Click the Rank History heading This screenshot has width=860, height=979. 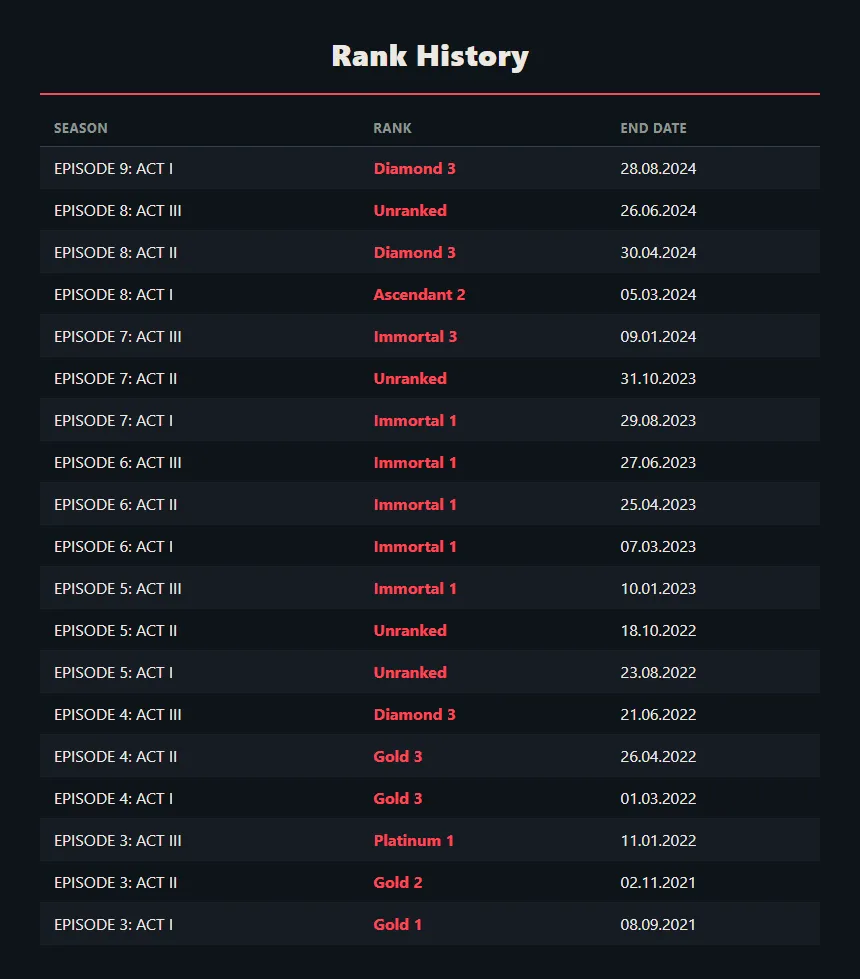430,56
